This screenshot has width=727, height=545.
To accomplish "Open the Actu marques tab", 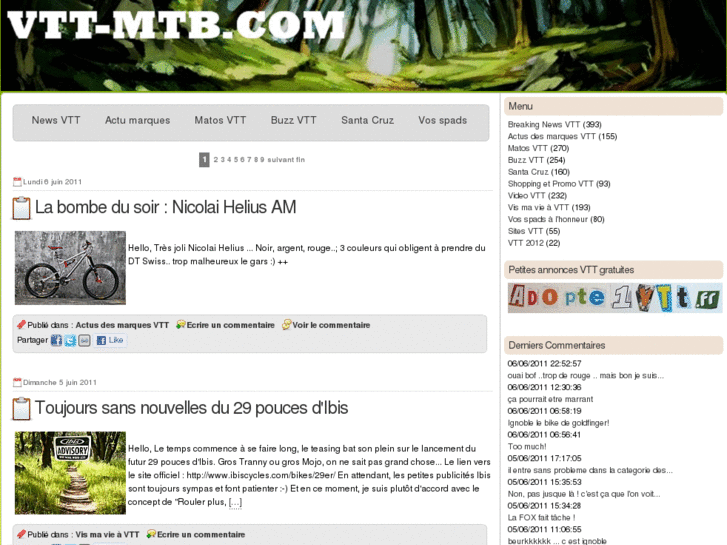I will [x=138, y=120].
